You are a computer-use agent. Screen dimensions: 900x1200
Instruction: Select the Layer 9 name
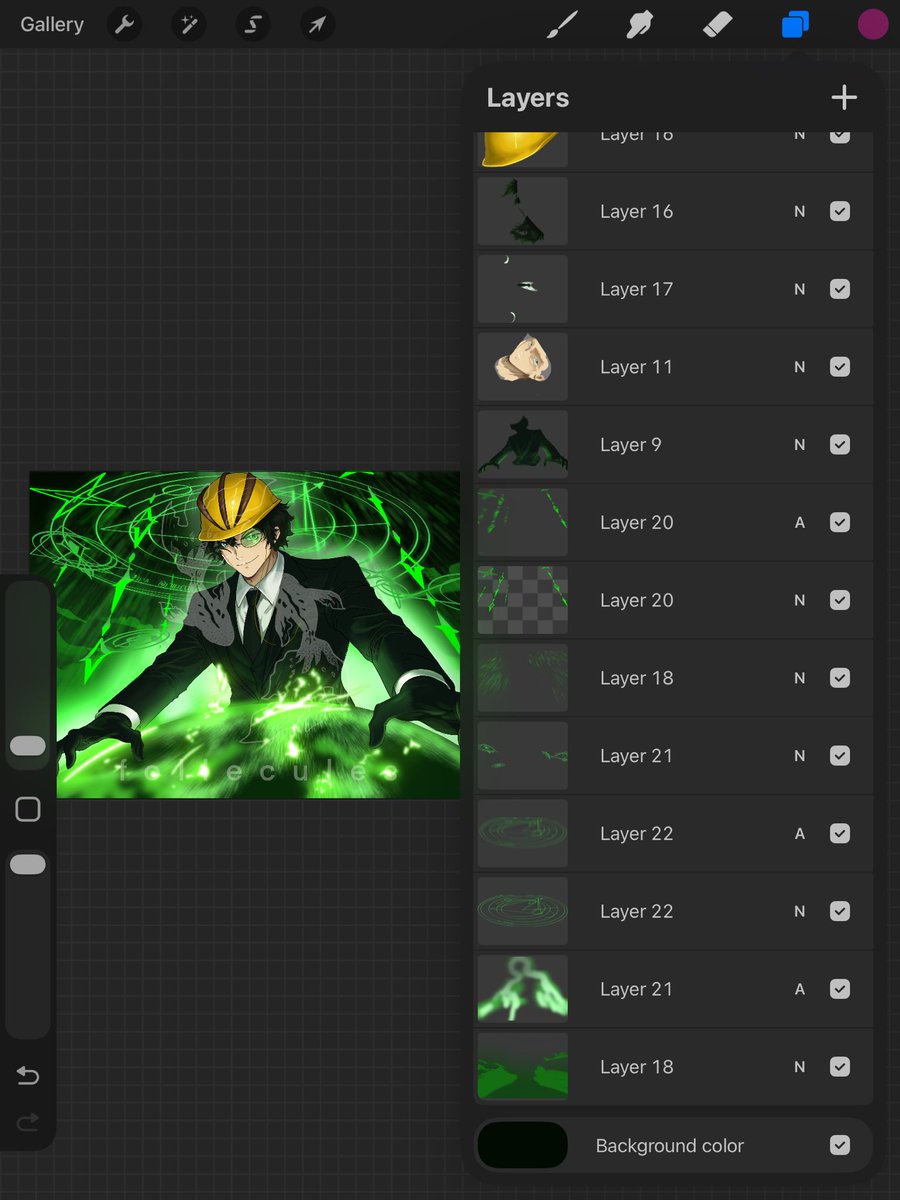[x=630, y=445]
